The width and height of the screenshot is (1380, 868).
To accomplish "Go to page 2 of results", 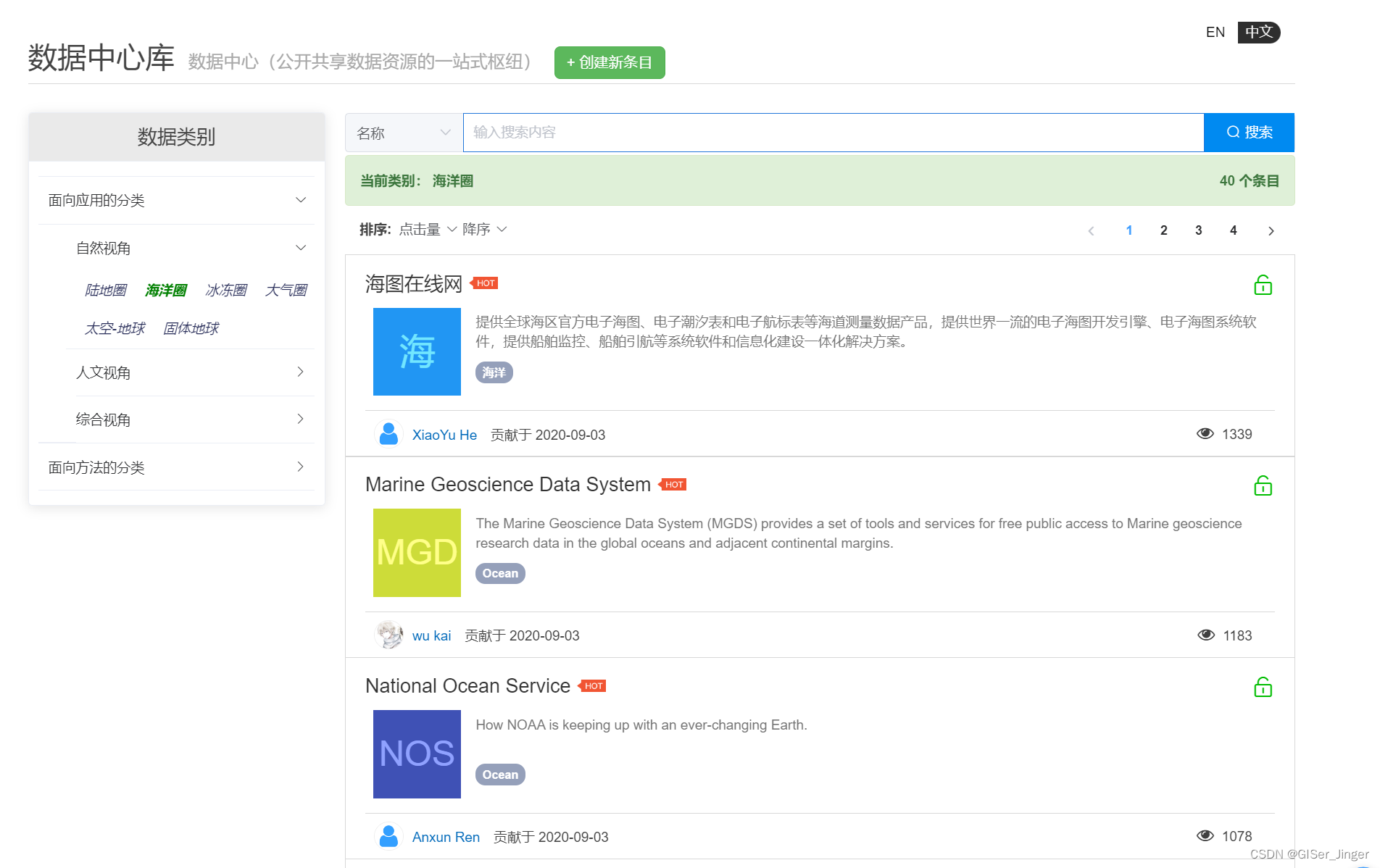I will 1164,230.
